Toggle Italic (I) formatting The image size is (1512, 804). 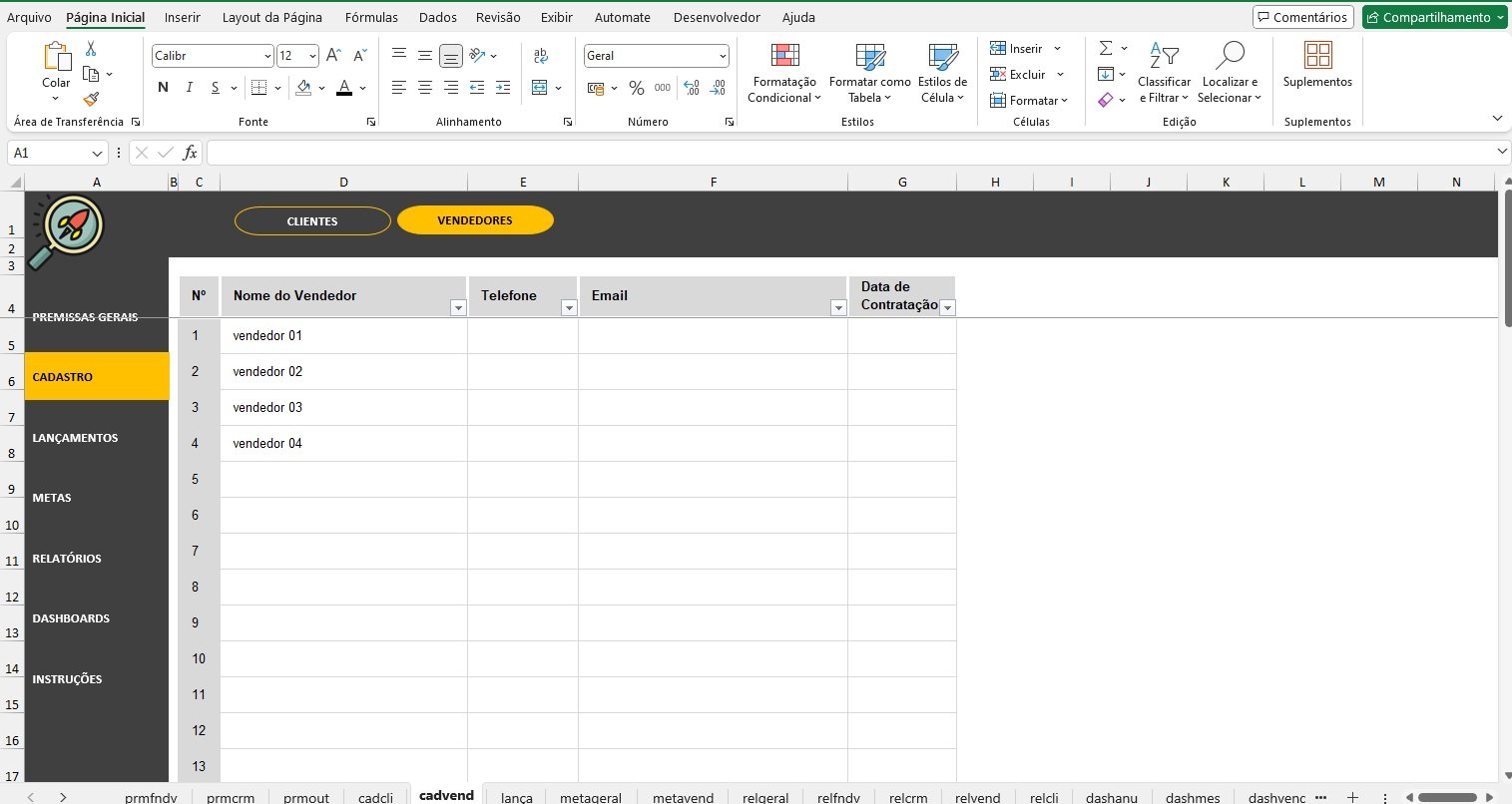click(189, 88)
